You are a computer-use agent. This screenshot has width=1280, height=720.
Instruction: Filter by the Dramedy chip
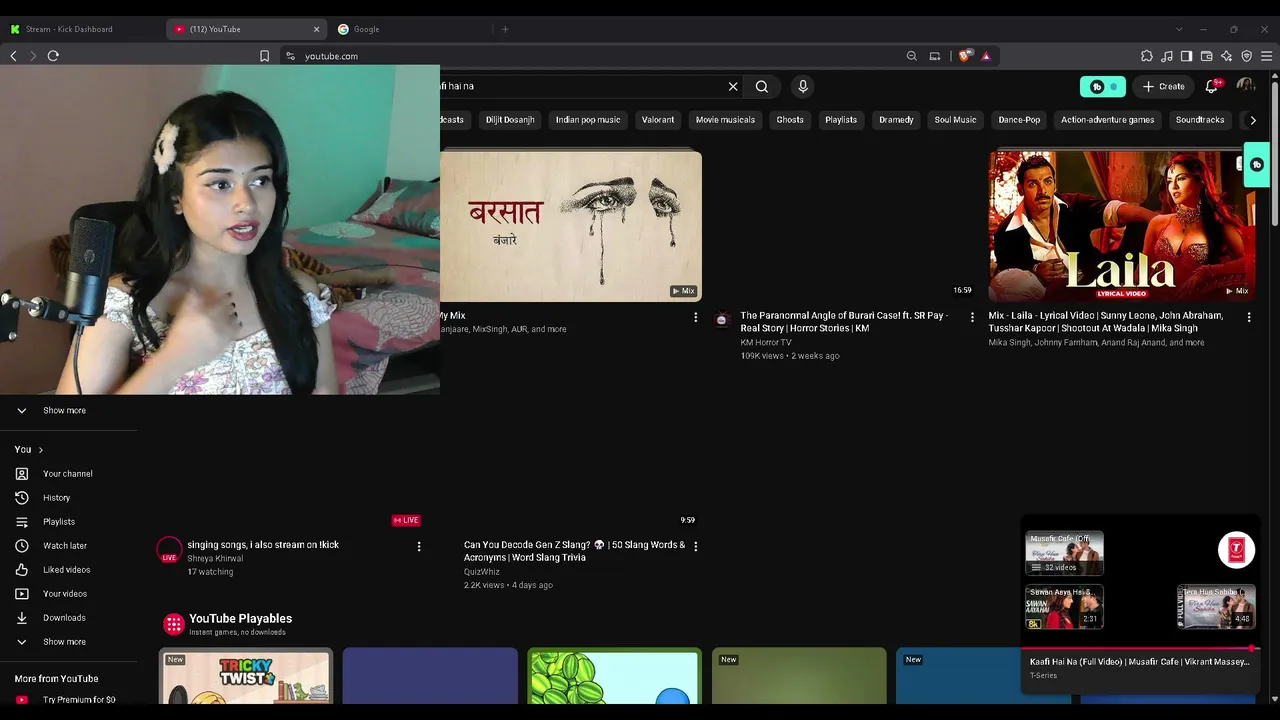pos(896,120)
